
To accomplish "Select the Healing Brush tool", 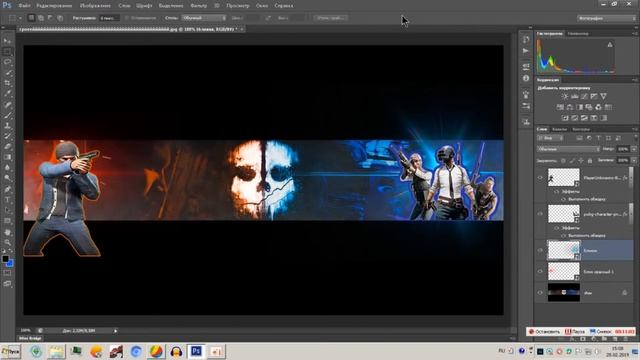I will (7, 105).
